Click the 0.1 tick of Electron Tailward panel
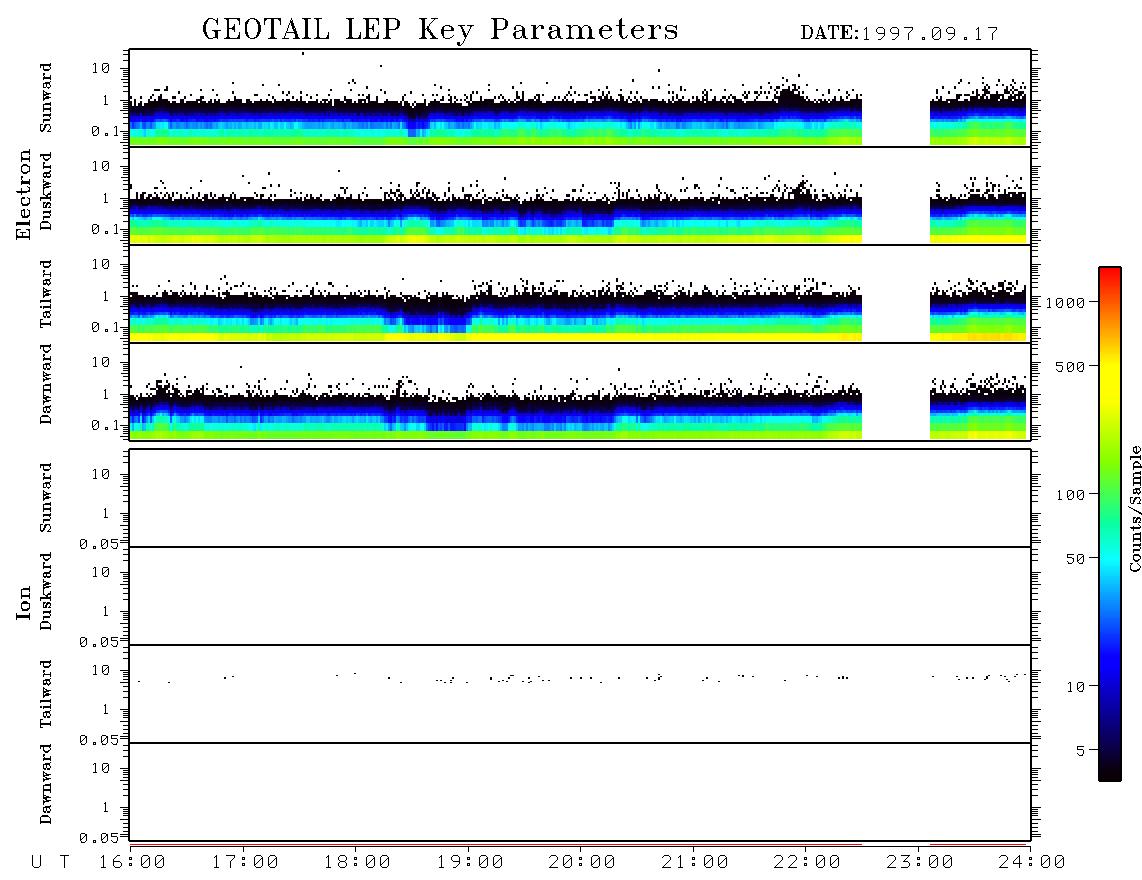This screenshot has height=880, width=1142. [104, 328]
